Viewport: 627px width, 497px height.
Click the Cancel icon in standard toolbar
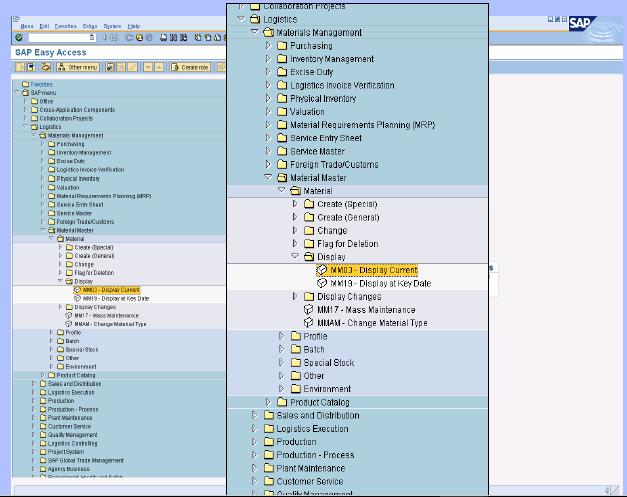[x=149, y=38]
